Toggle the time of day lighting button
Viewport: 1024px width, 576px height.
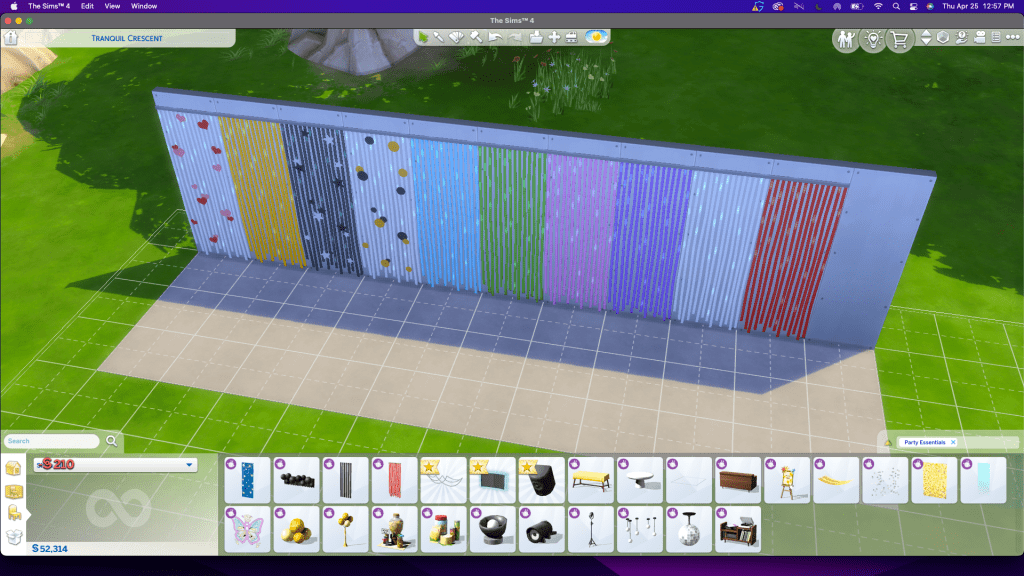[597, 37]
